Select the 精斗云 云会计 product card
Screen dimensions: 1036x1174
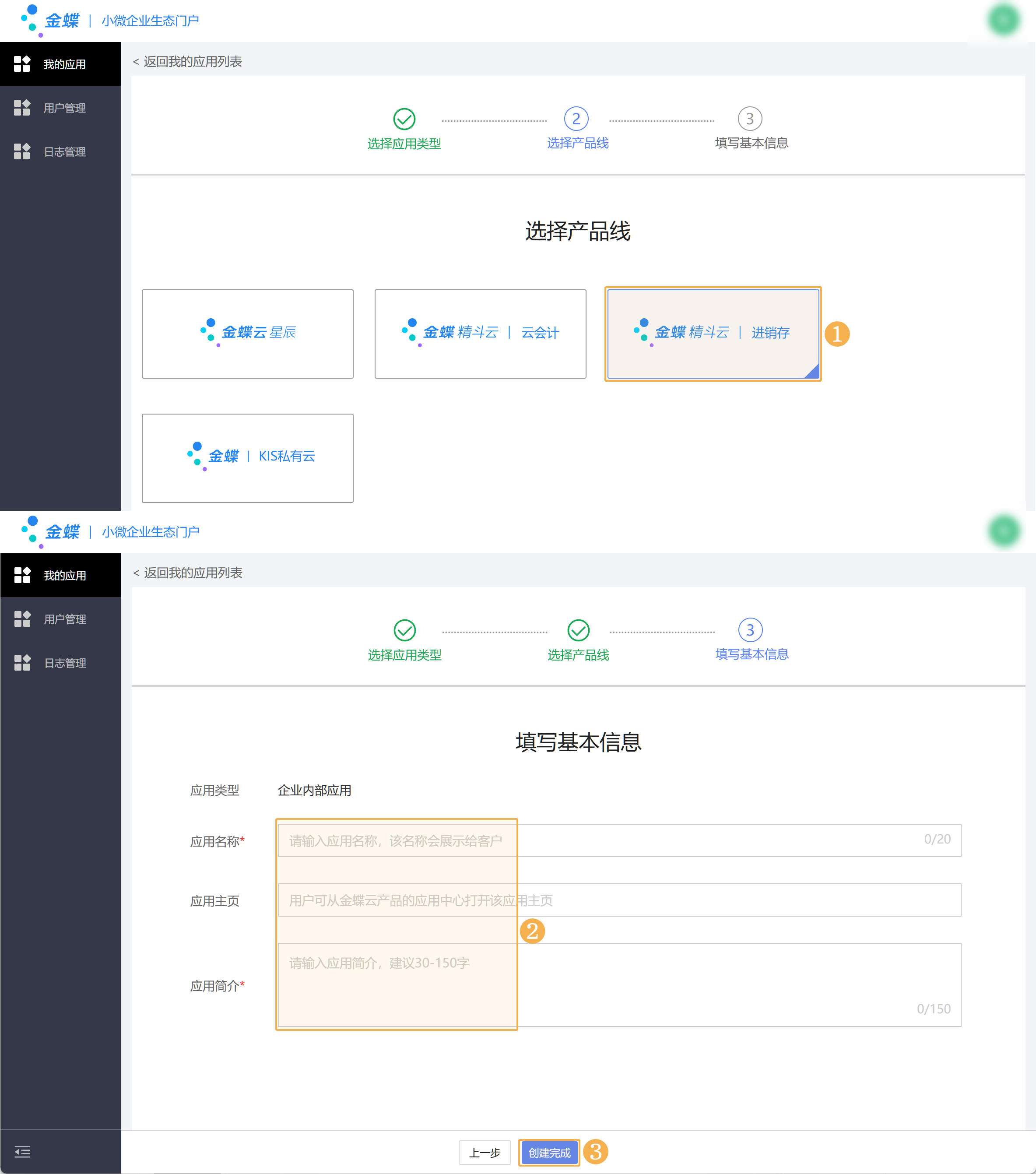click(480, 334)
